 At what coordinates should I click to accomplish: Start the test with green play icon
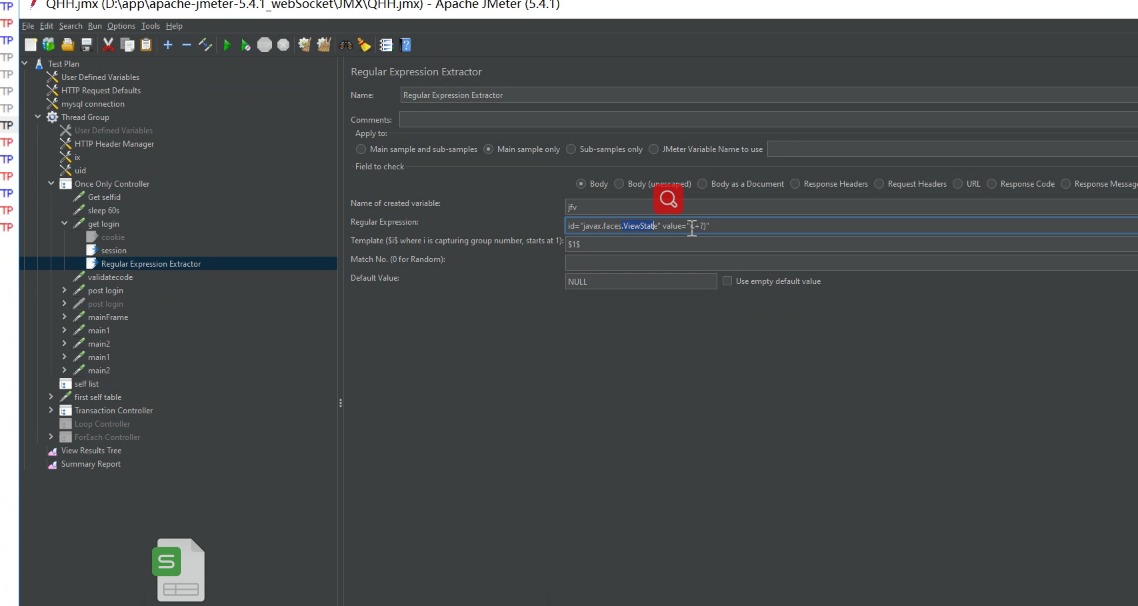coord(227,45)
